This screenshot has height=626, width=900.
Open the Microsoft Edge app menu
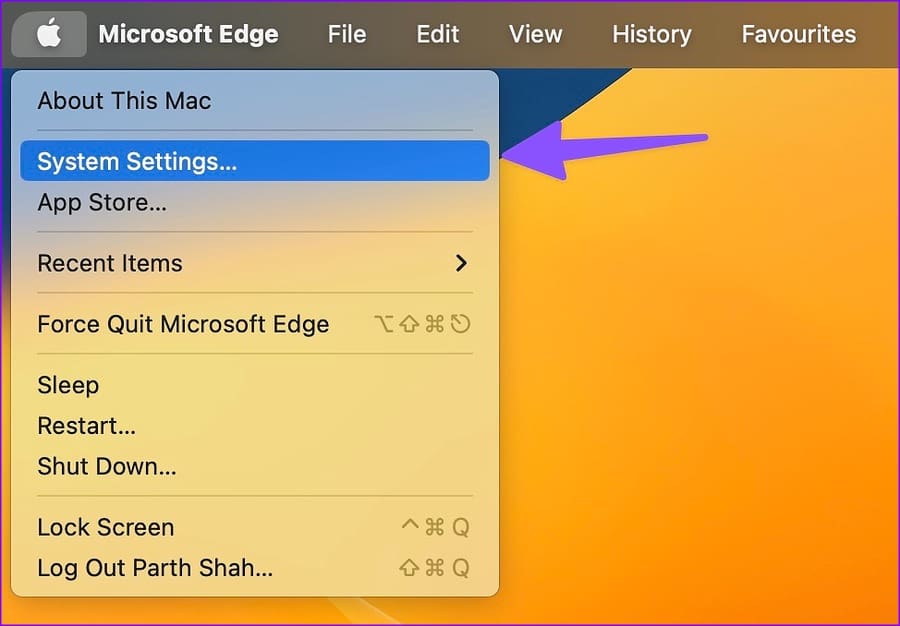[x=188, y=34]
